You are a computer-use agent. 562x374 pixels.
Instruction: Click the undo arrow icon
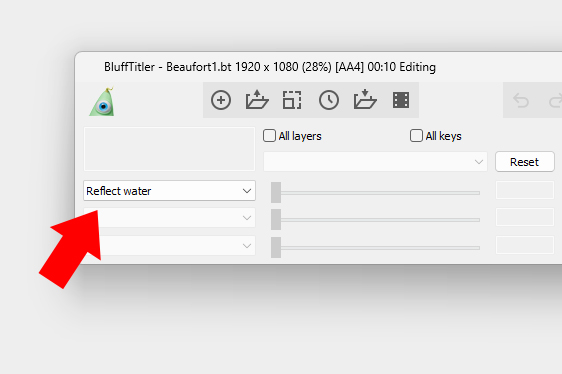(521, 100)
